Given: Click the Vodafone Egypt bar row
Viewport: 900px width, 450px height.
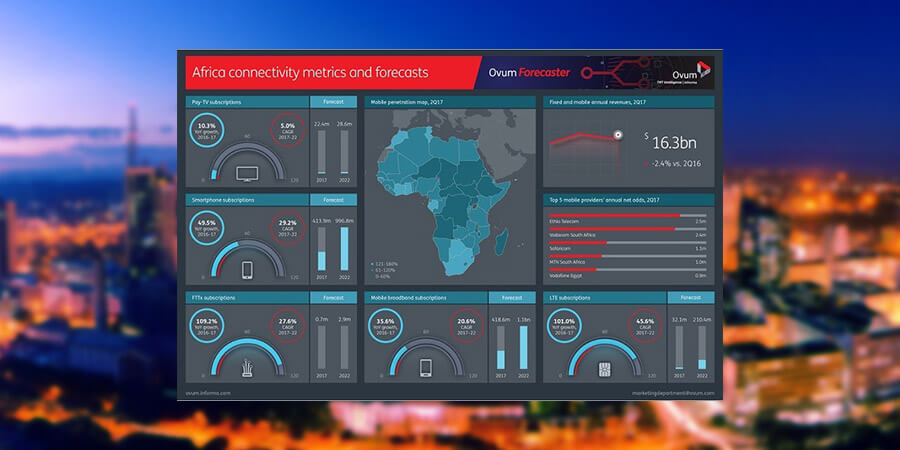Looking at the screenshot, I should [628, 273].
